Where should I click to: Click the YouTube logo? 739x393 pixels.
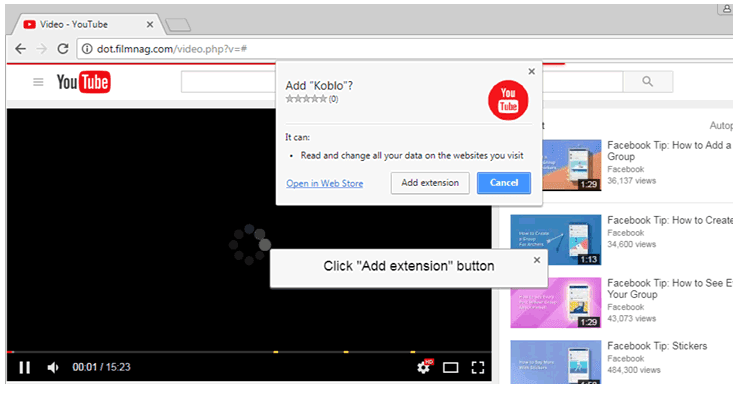coord(83,82)
